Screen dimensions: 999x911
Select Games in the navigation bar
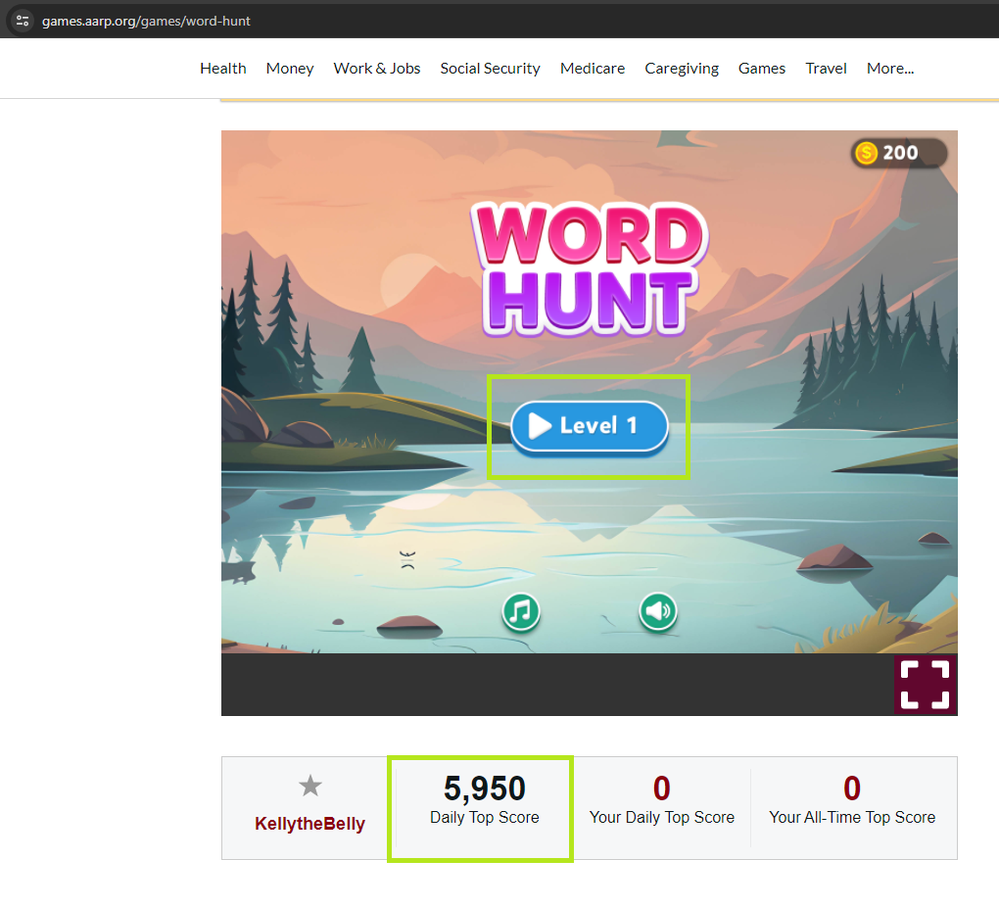pos(762,68)
